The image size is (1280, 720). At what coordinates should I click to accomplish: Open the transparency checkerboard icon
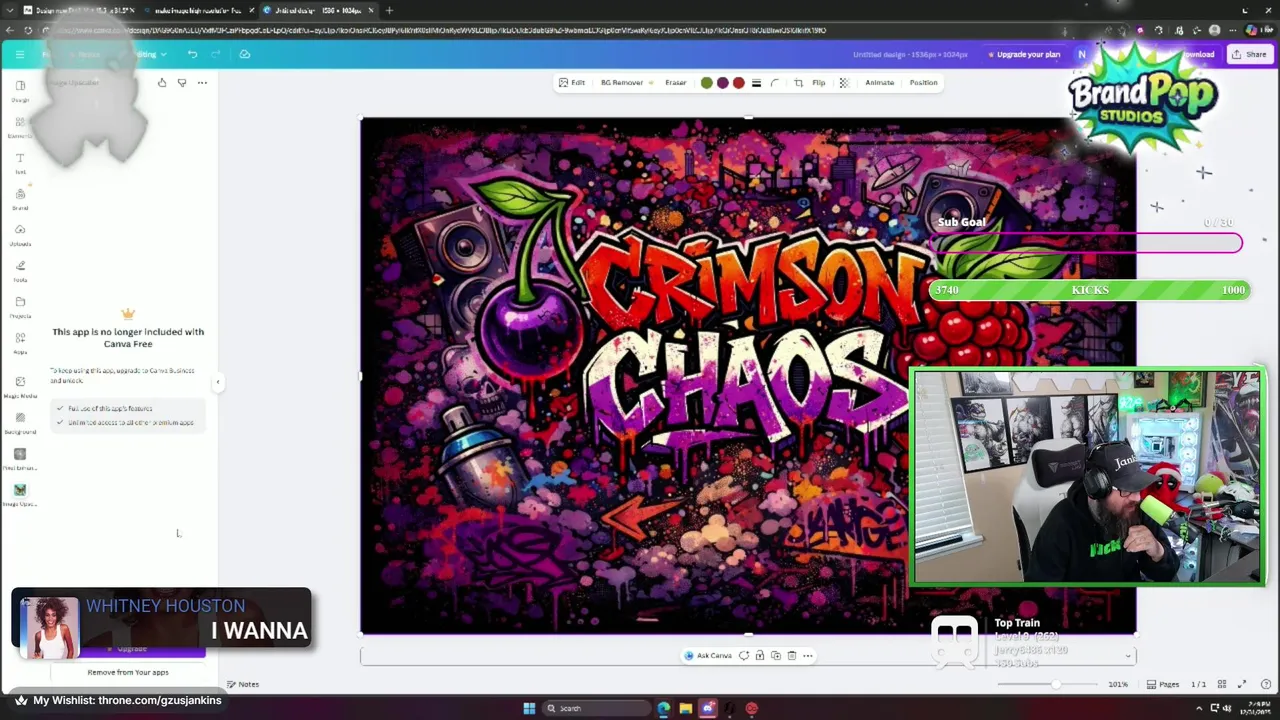844,83
